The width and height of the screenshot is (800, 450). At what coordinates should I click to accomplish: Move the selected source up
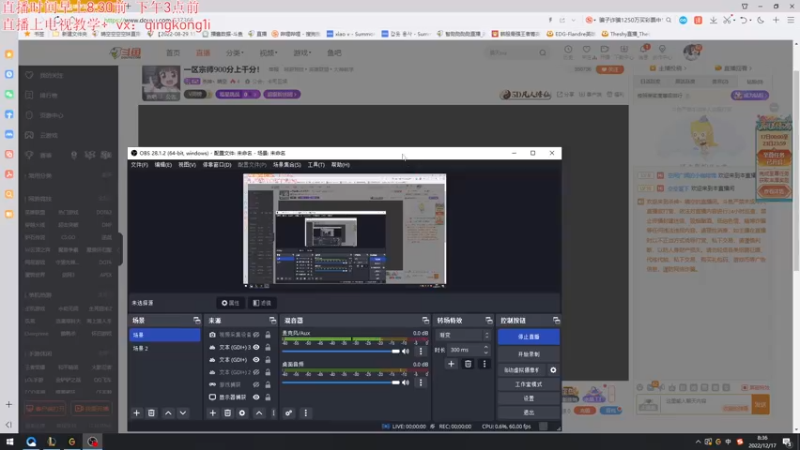tap(259, 413)
